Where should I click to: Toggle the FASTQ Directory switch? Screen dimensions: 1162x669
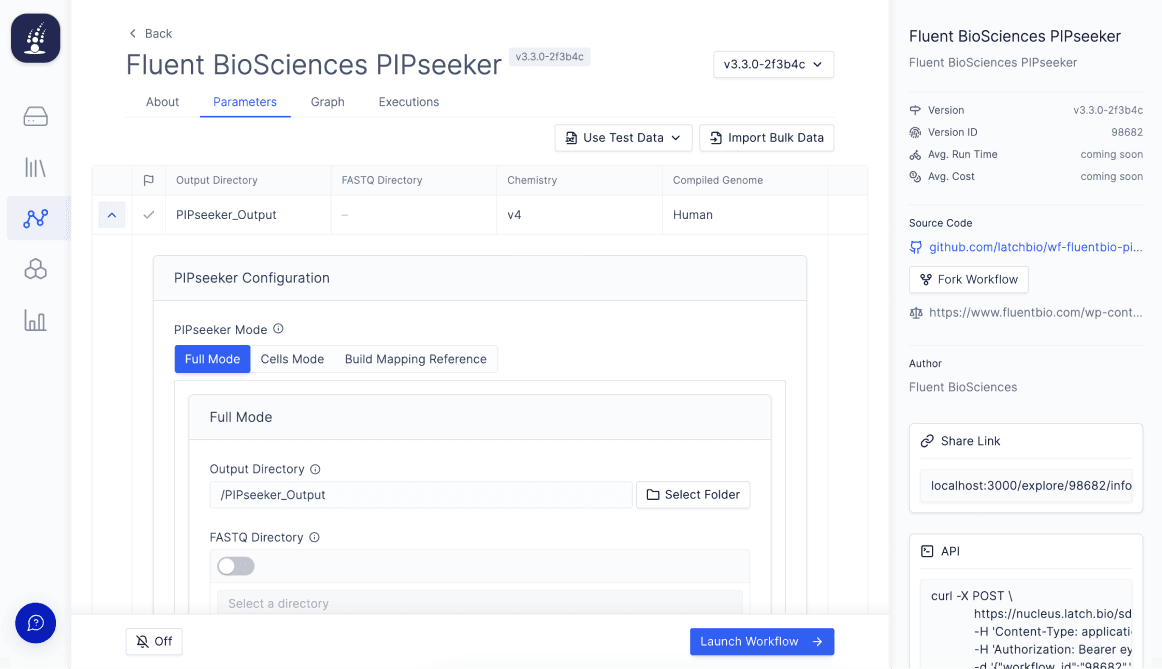(x=236, y=567)
